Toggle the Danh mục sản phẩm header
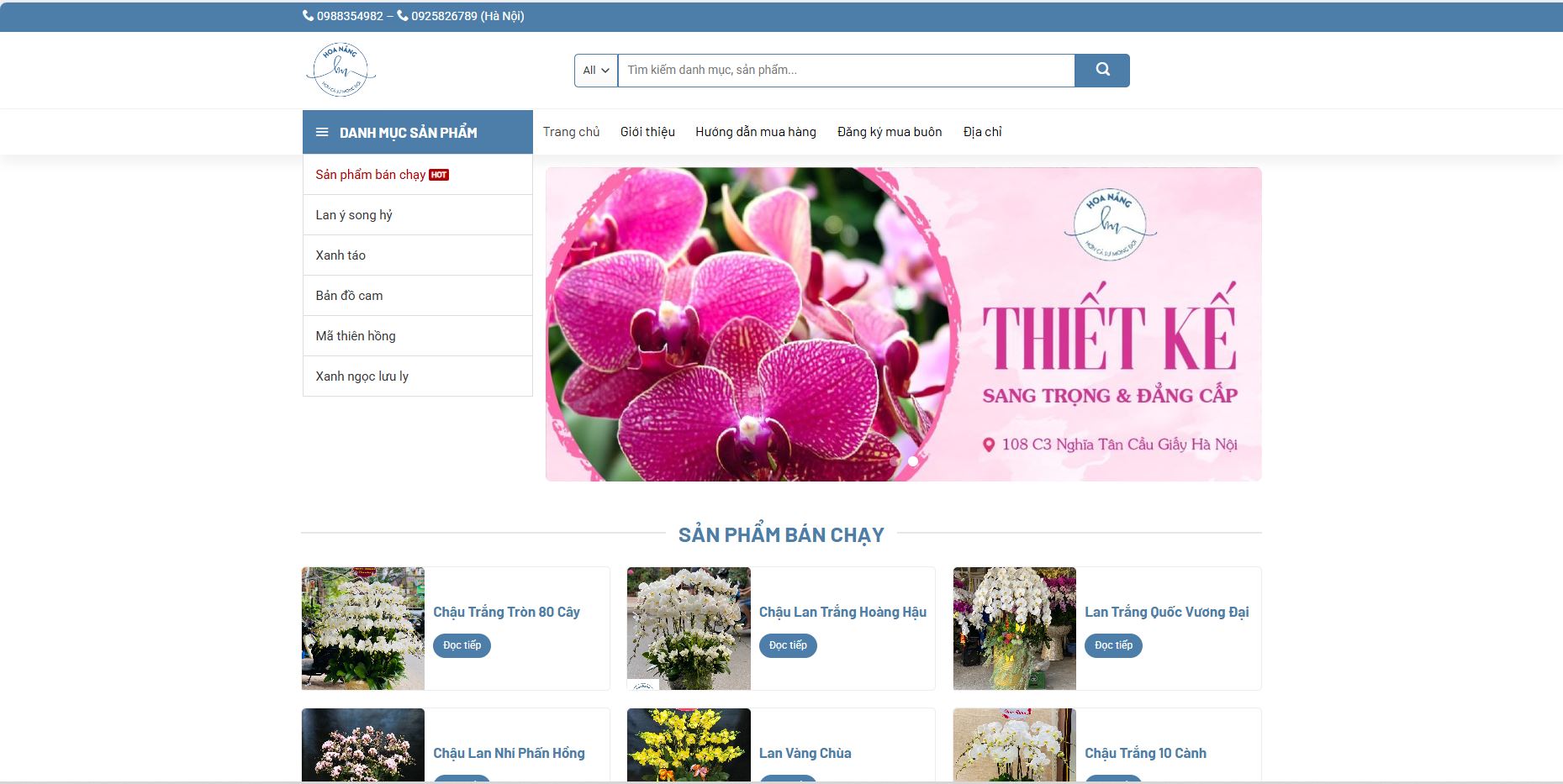The image size is (1563, 784). pos(418,132)
